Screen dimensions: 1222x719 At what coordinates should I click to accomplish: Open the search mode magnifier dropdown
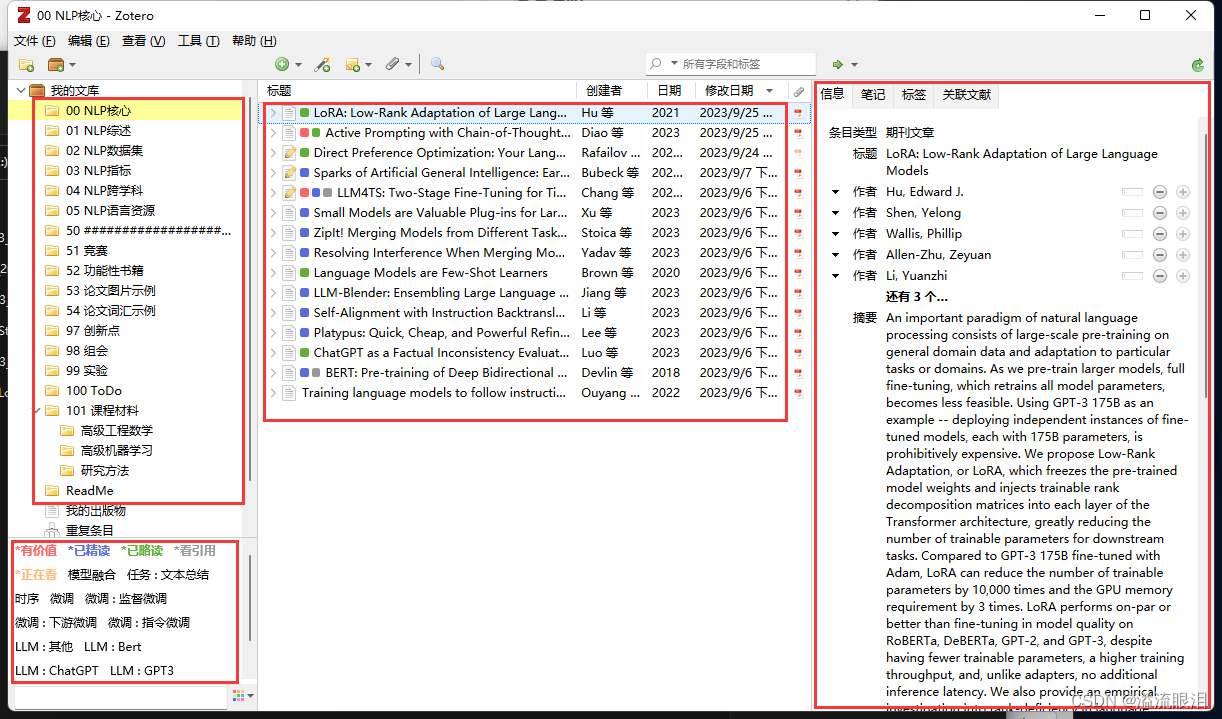click(664, 64)
